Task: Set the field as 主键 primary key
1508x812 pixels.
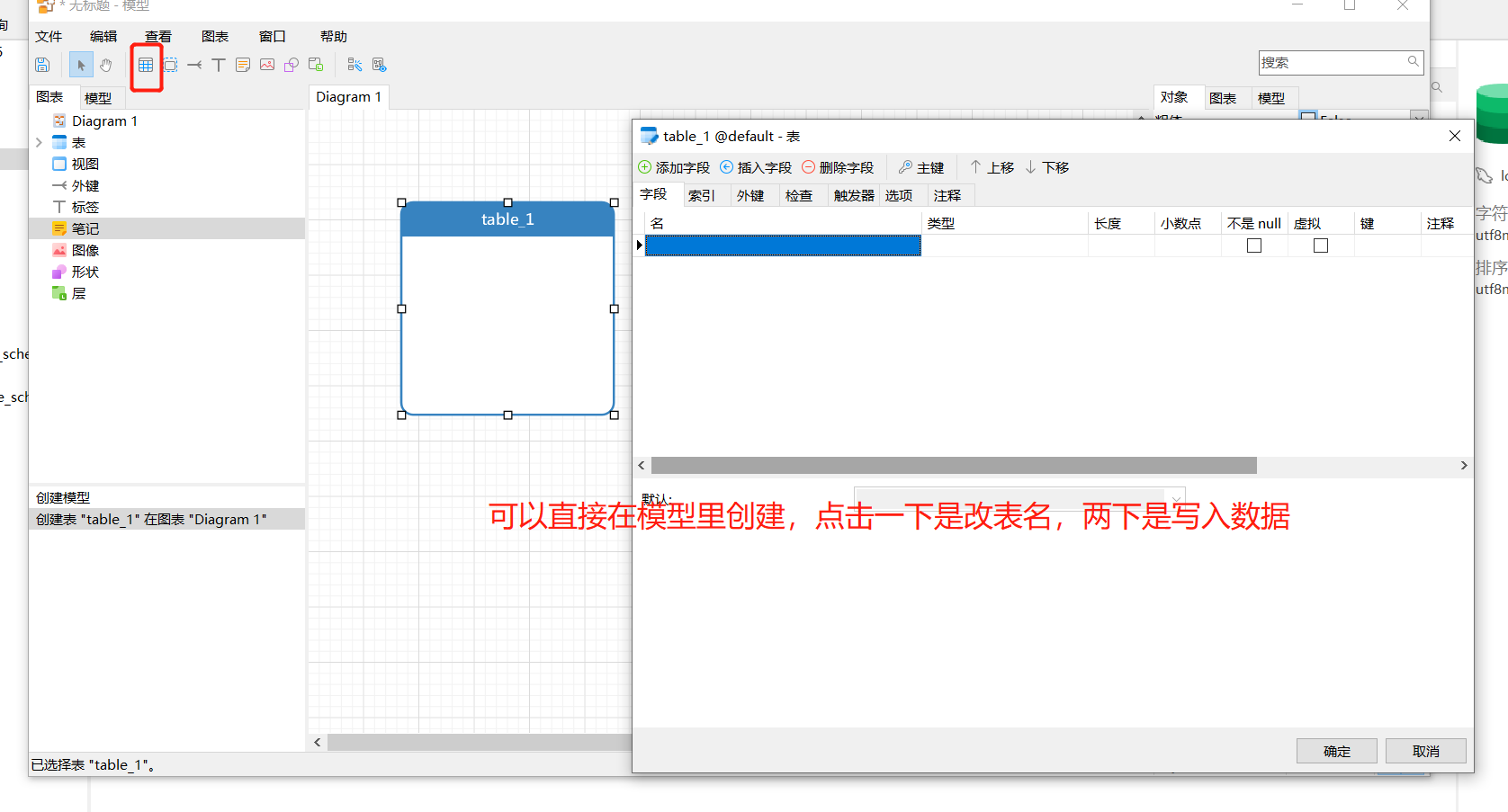Action: point(921,168)
